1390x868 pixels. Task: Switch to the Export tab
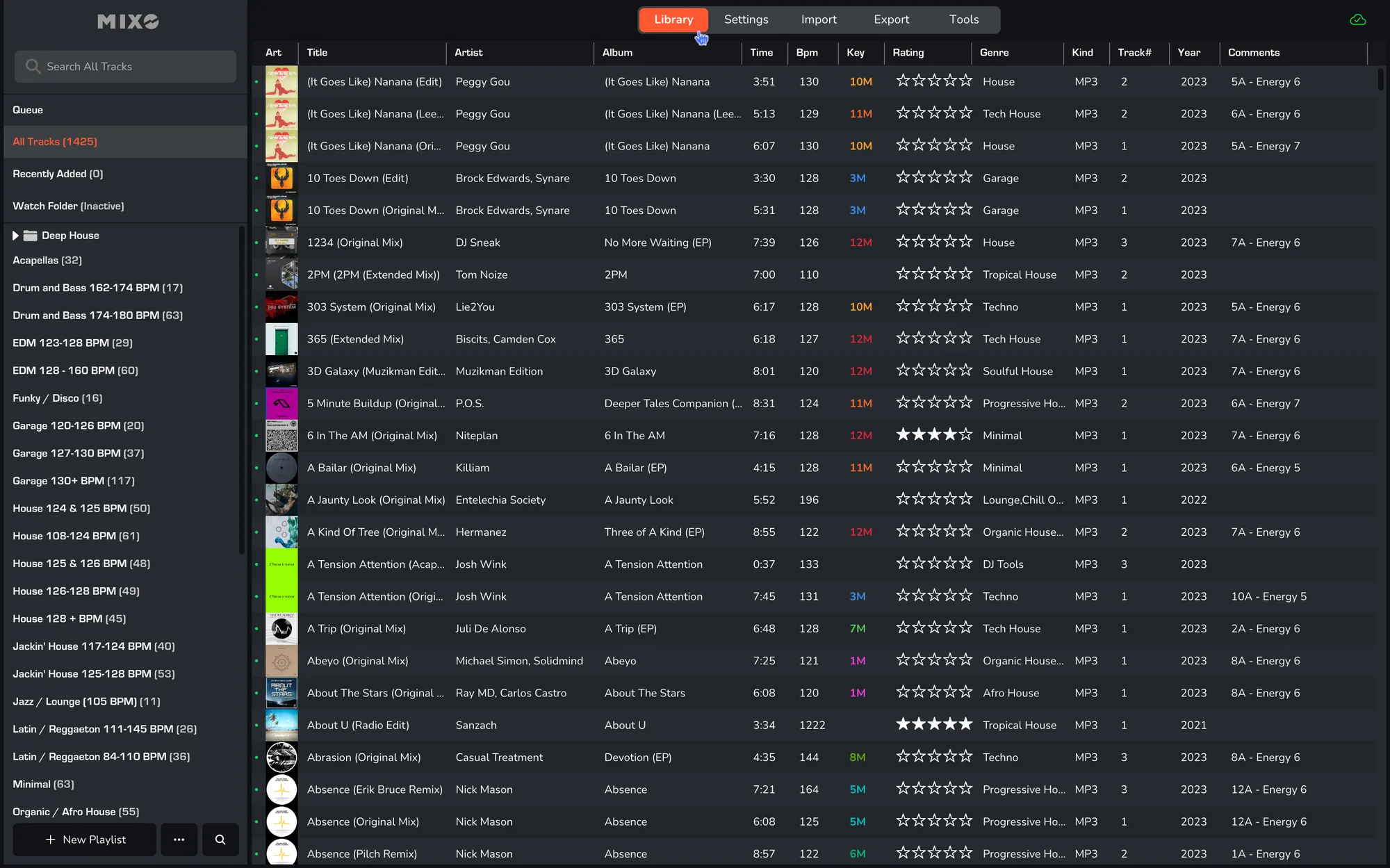pyautogui.click(x=891, y=19)
